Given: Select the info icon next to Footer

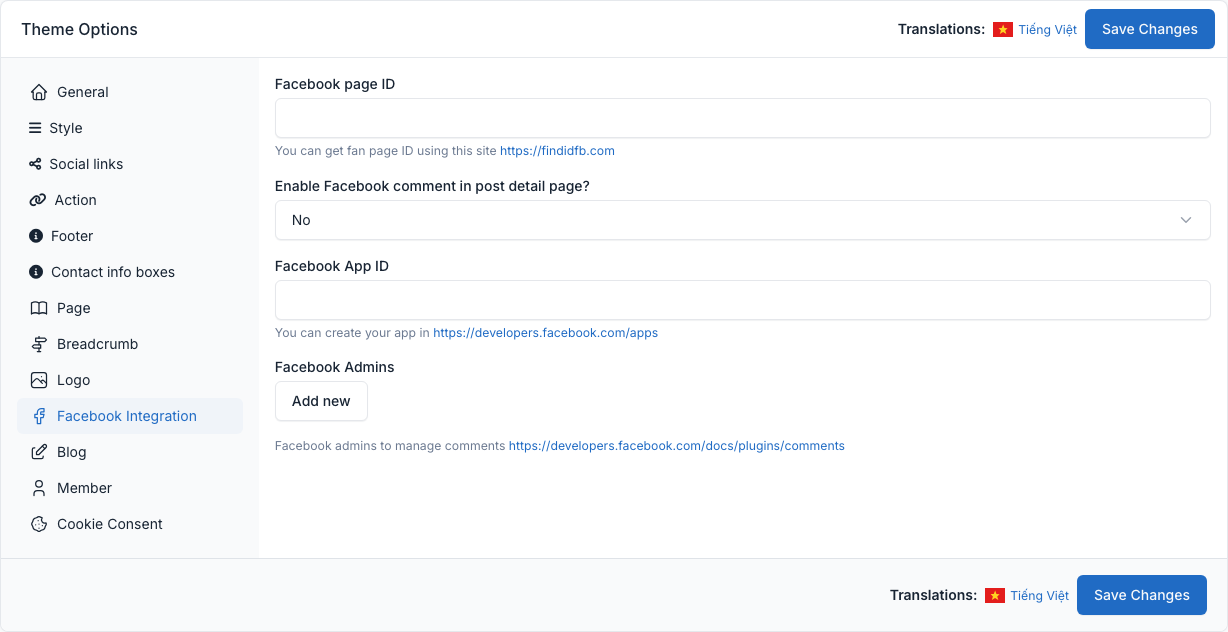Looking at the screenshot, I should 36,236.
